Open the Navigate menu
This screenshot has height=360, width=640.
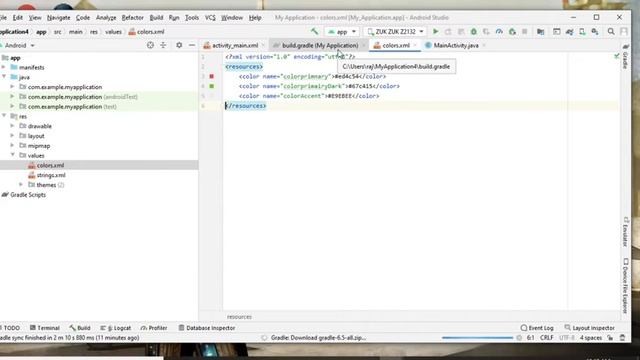[x=58, y=18]
